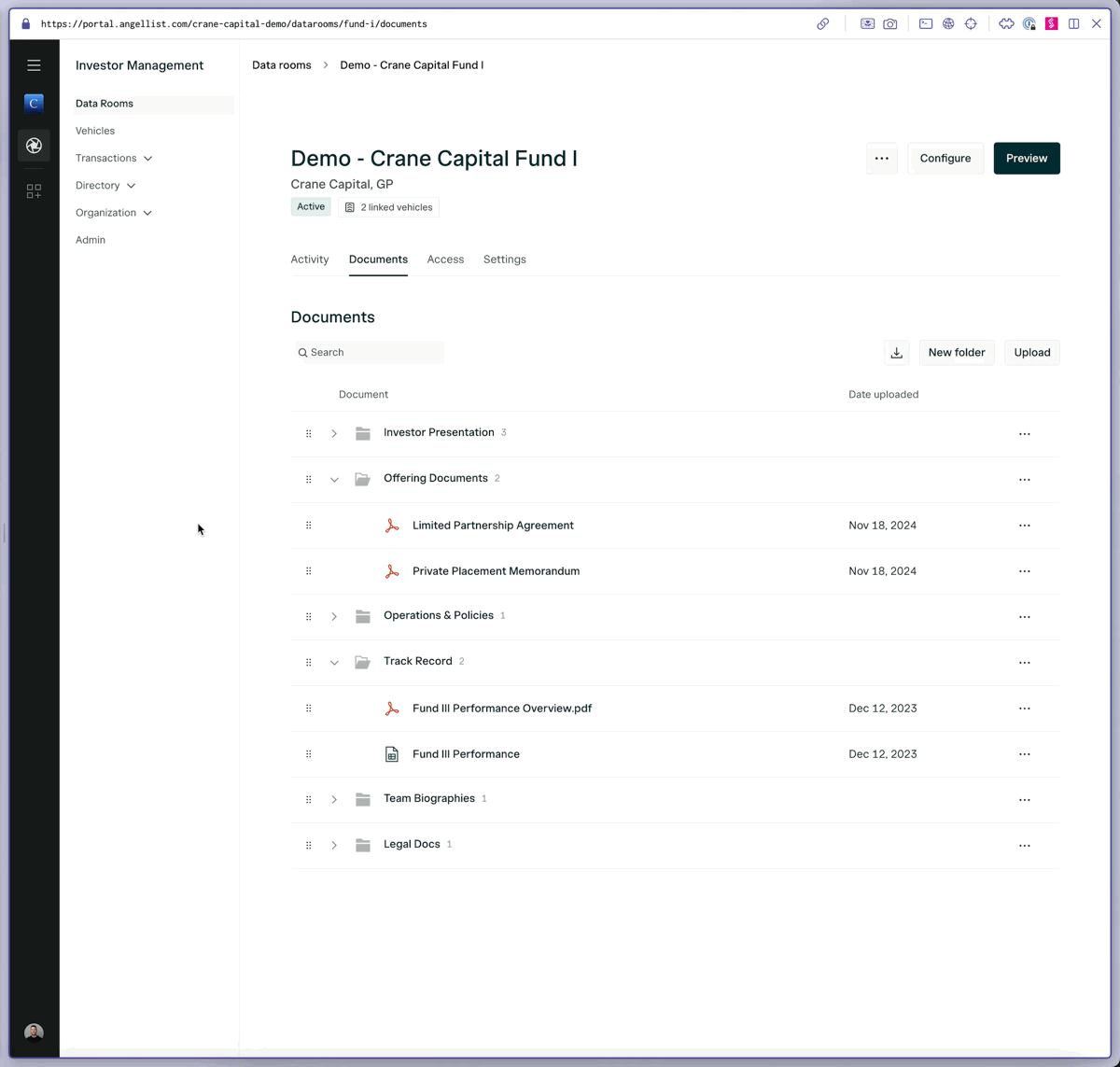Open the Settings tab
1120x1067 pixels.
pyautogui.click(x=505, y=260)
